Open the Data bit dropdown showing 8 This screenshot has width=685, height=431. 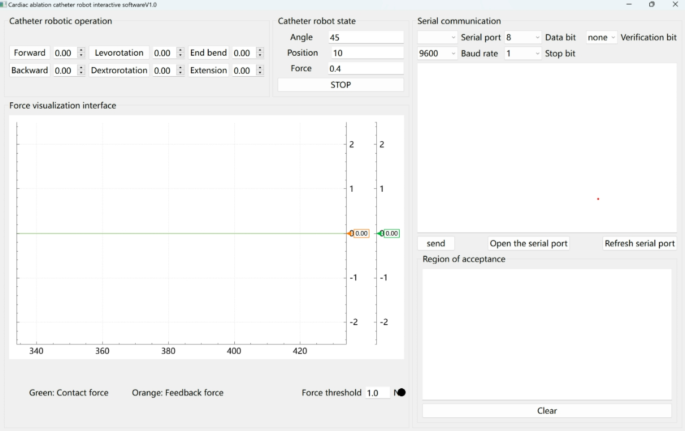[x=522, y=37]
